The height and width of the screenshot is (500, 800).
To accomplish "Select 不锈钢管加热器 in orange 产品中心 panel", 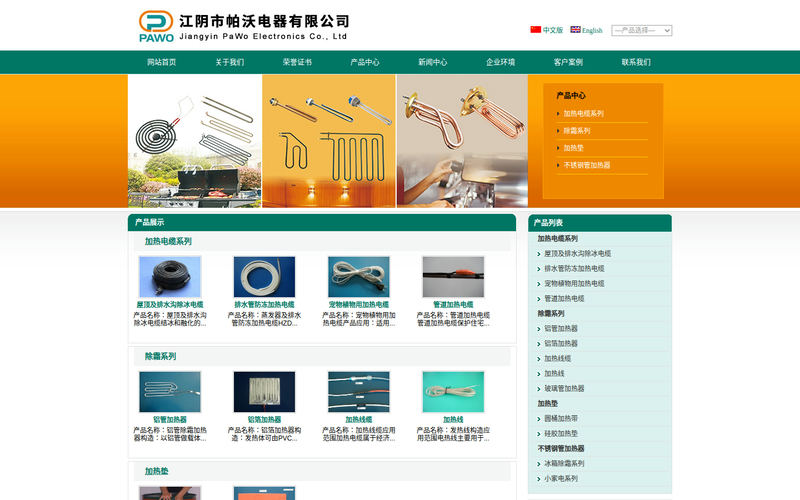I will (x=587, y=165).
